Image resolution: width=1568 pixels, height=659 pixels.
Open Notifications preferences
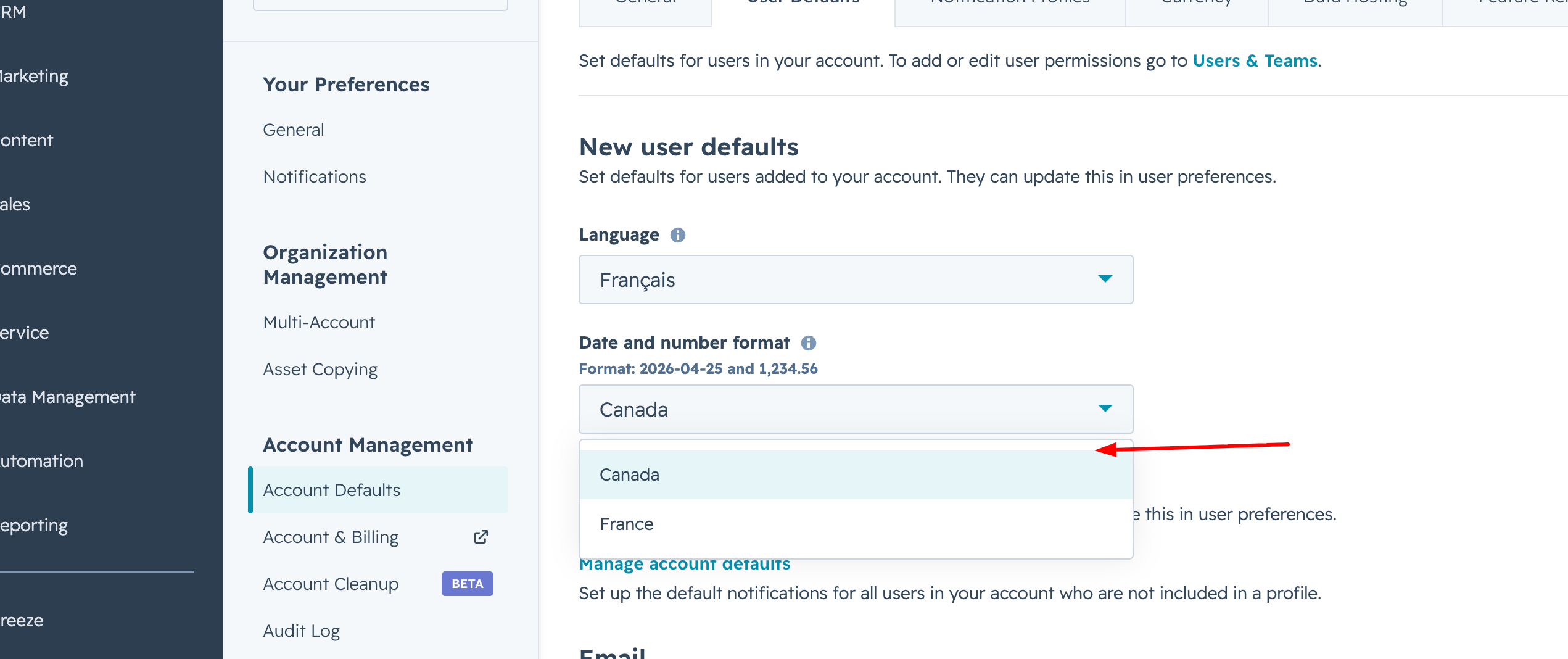(315, 176)
